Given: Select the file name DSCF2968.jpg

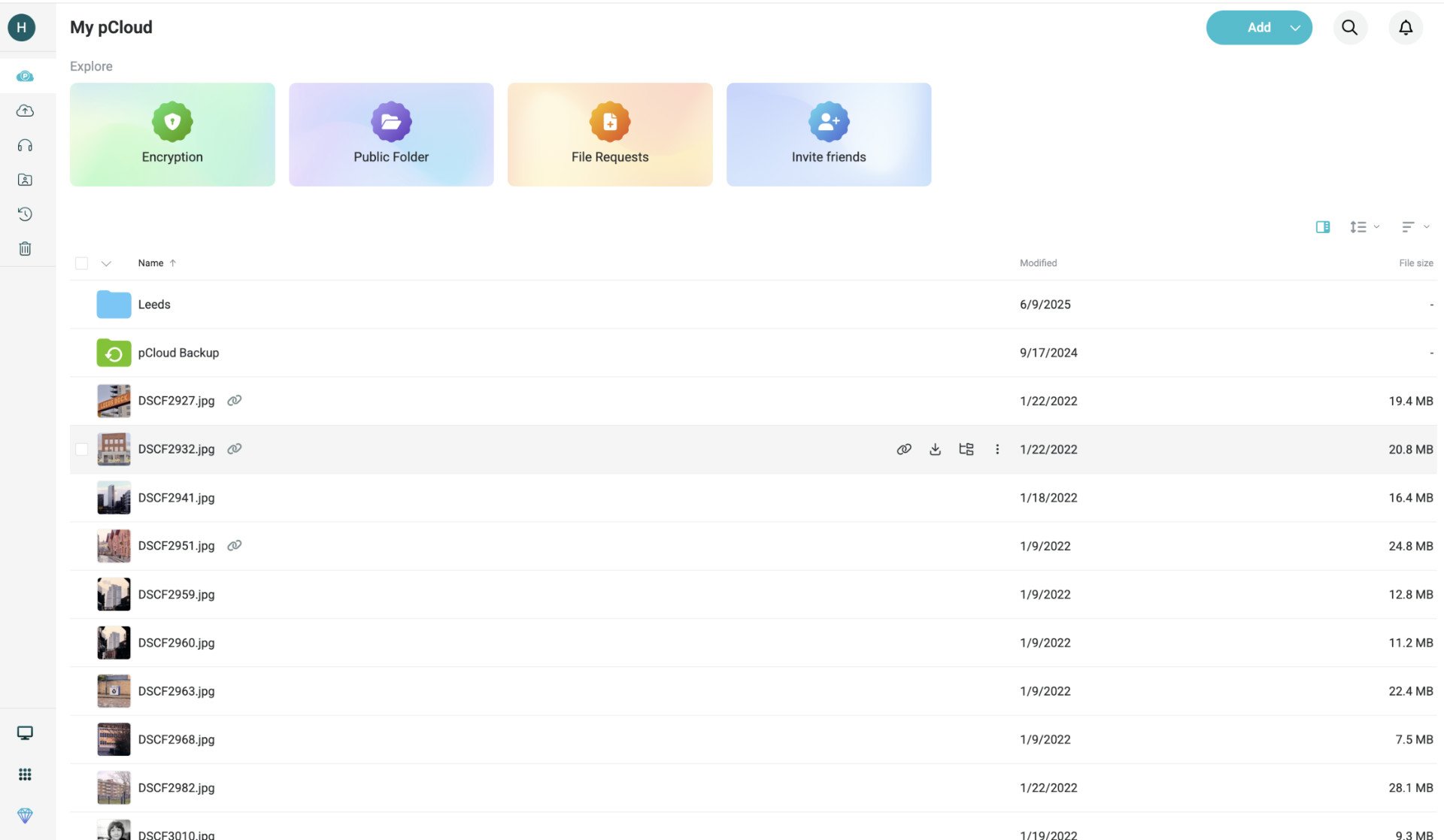Looking at the screenshot, I should 176,739.
